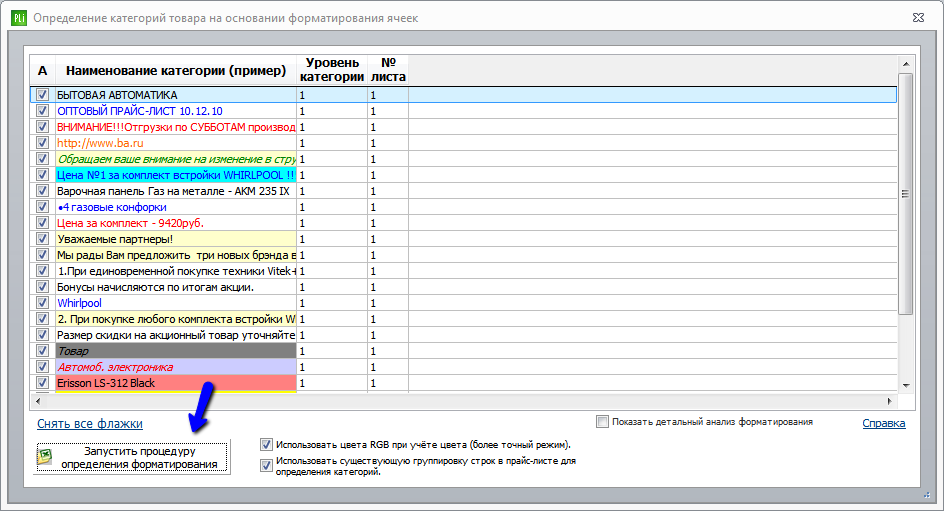Click the vertical scrollbar thumb
This screenshot has width=944, height=511.
(905, 194)
